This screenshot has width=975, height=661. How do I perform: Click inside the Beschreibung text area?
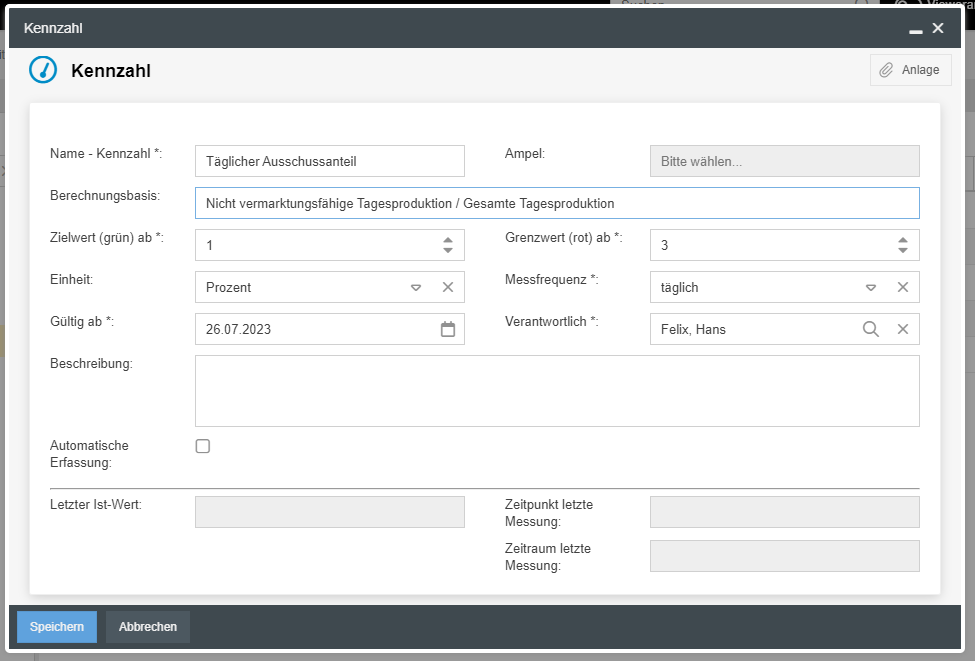pos(556,391)
